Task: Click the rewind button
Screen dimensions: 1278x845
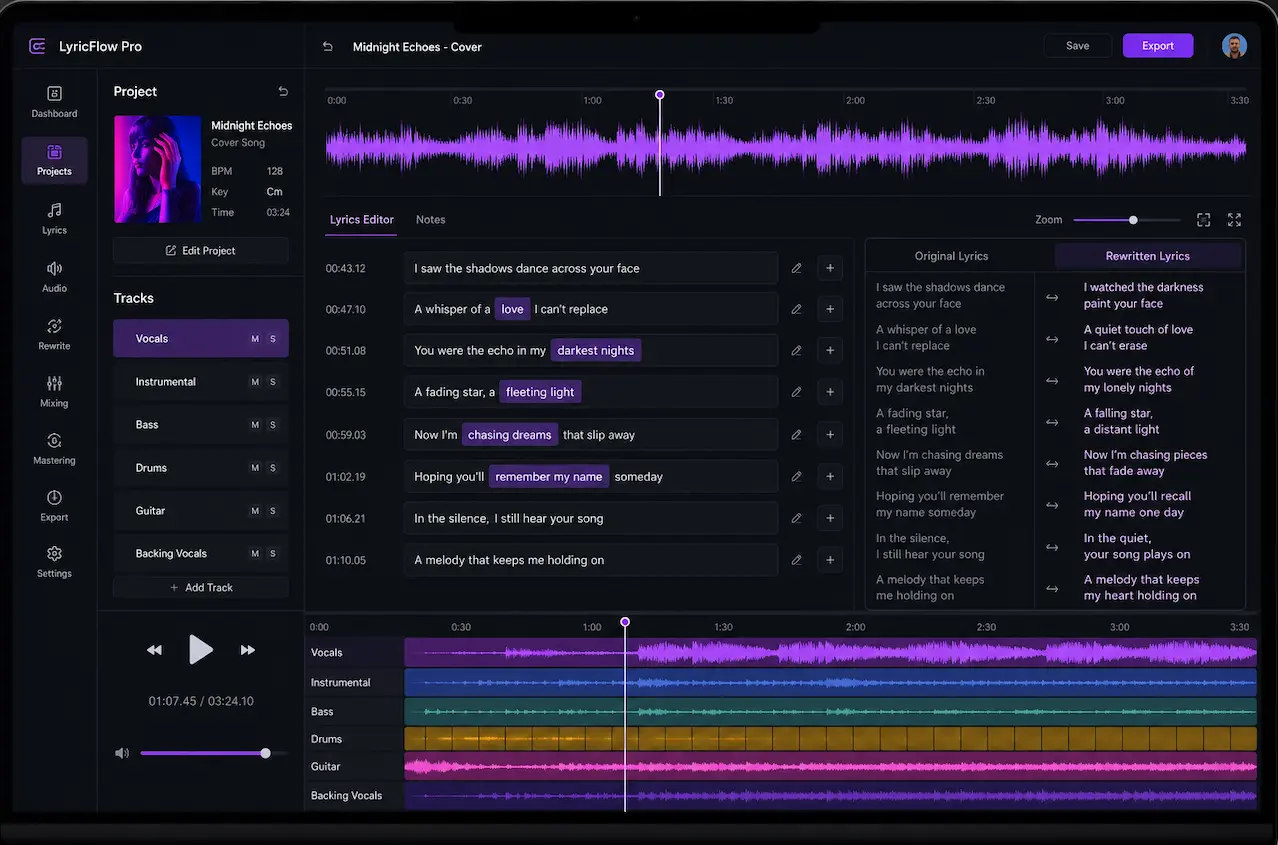Action: pos(154,650)
